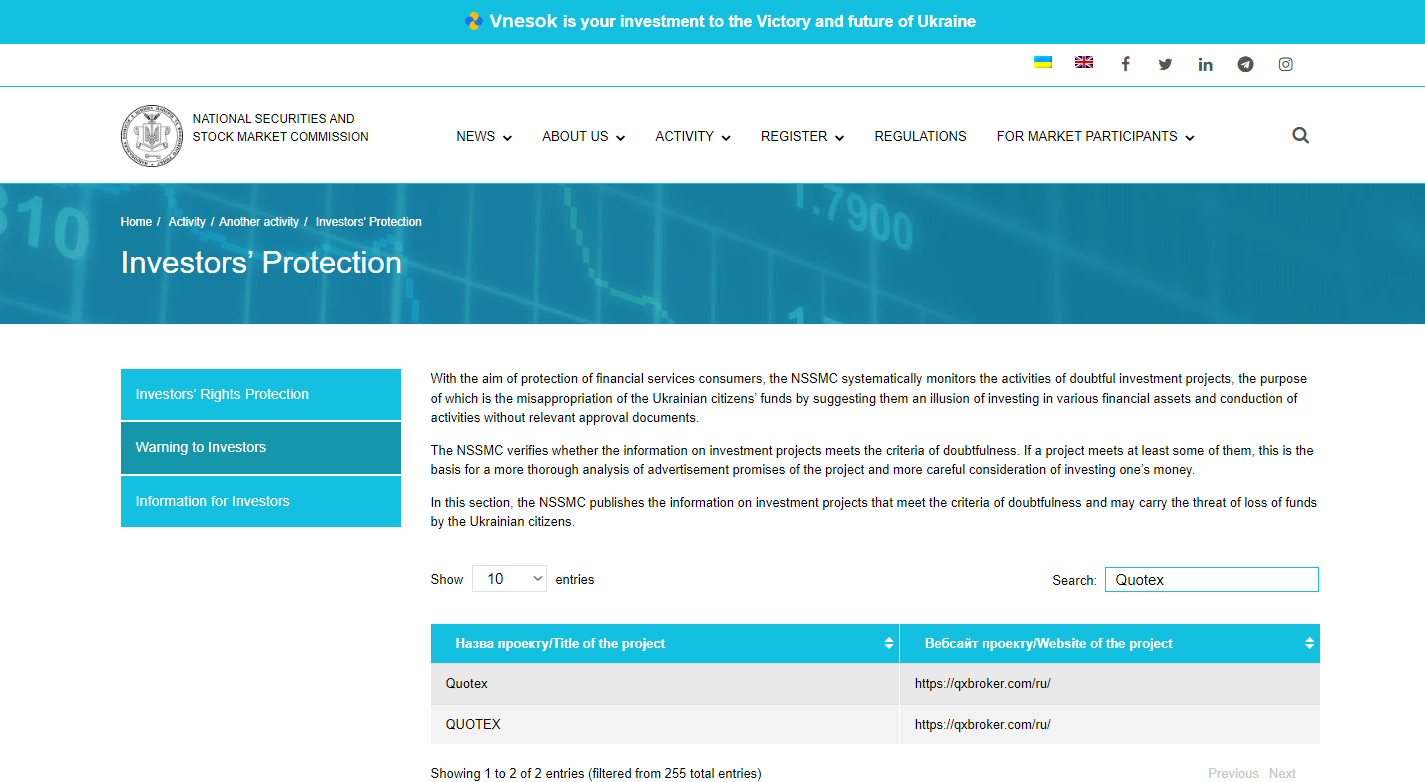Click the NSSMC emblem logo
The width and height of the screenshot is (1425, 782).
coord(152,135)
